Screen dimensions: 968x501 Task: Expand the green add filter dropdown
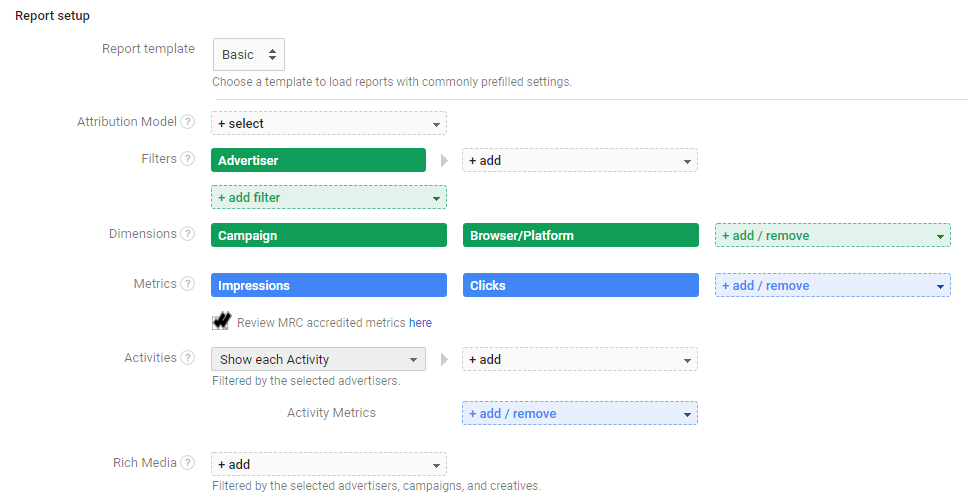[x=329, y=197]
